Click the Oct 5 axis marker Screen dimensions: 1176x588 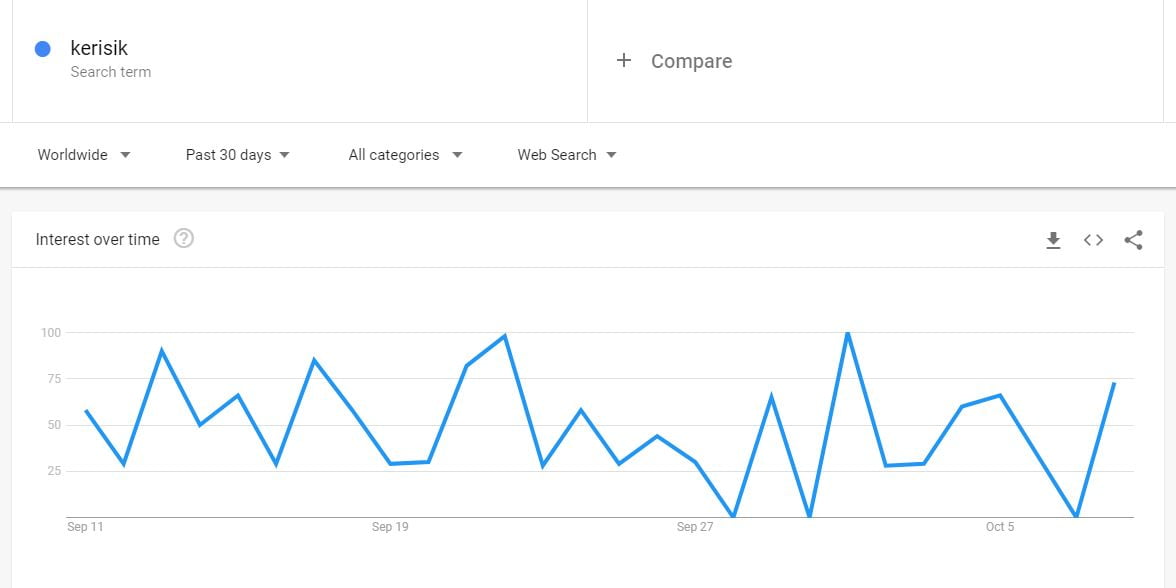click(1000, 527)
